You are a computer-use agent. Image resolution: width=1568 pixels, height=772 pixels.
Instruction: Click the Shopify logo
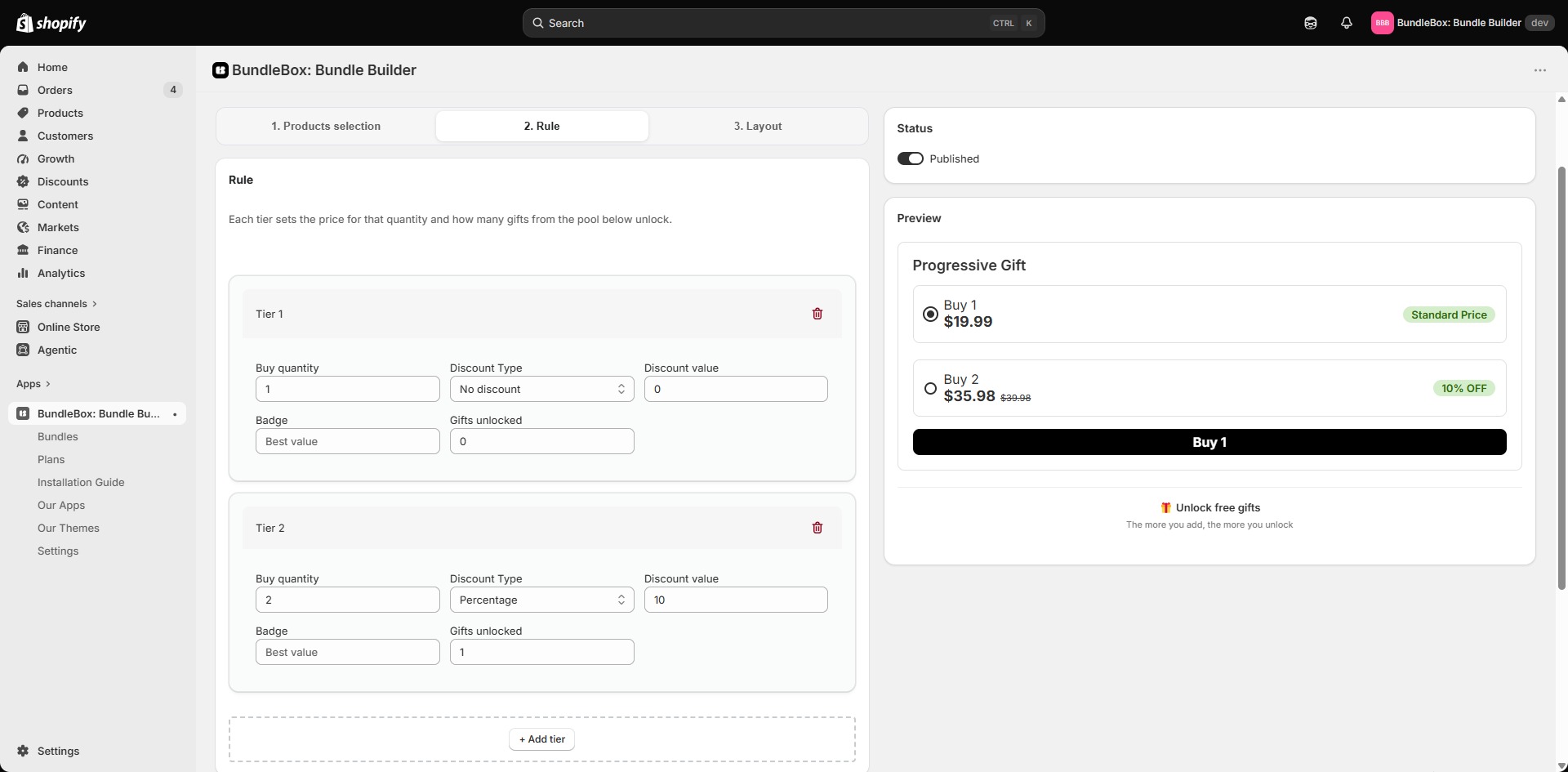(x=51, y=23)
